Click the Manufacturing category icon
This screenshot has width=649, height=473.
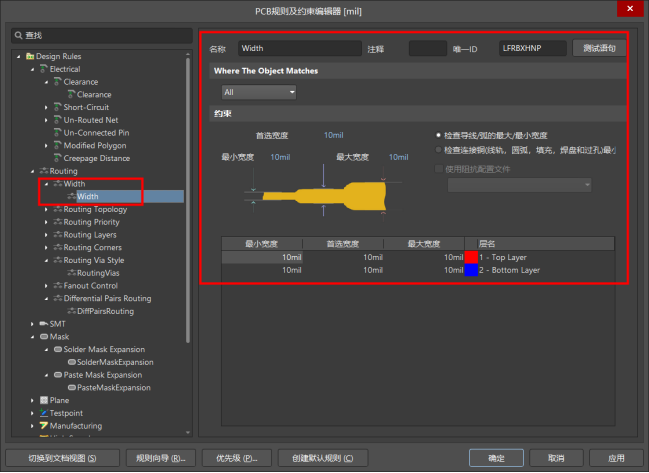point(44,426)
